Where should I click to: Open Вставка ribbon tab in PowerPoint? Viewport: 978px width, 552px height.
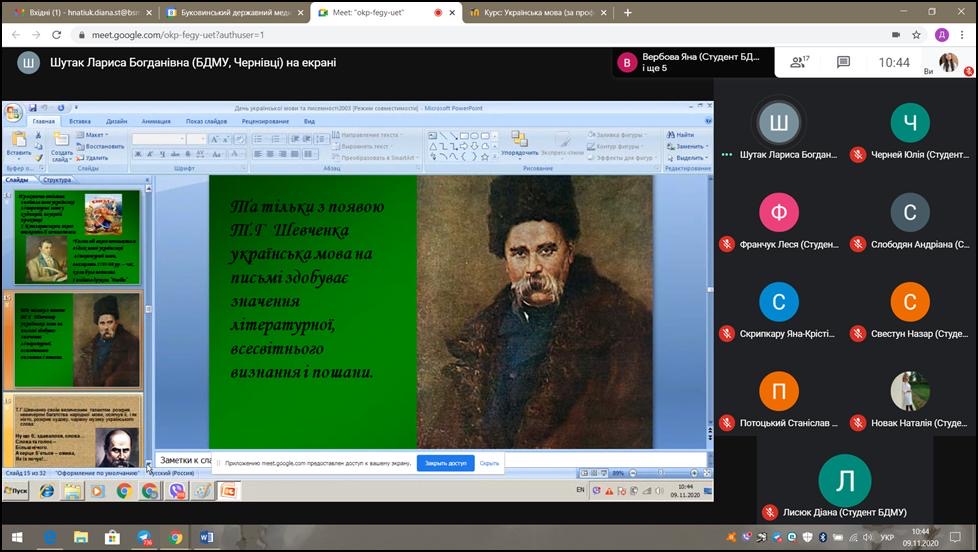click(80, 121)
